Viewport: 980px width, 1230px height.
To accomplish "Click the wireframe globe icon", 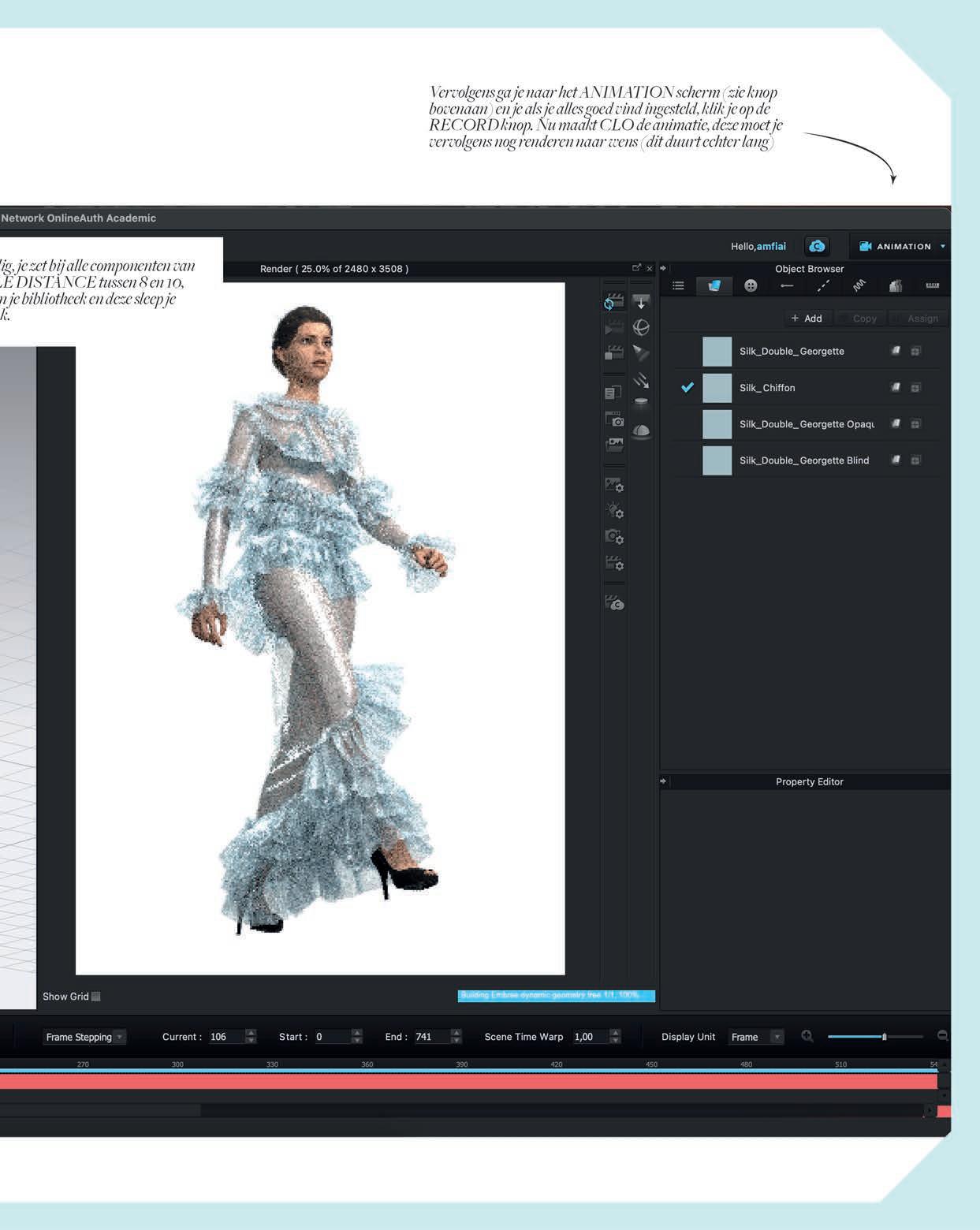I will 641,327.
